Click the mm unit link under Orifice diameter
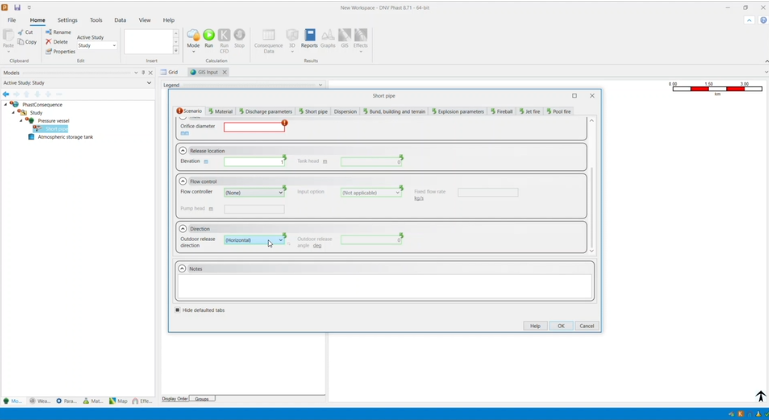This screenshot has width=769, height=420. coord(184,133)
